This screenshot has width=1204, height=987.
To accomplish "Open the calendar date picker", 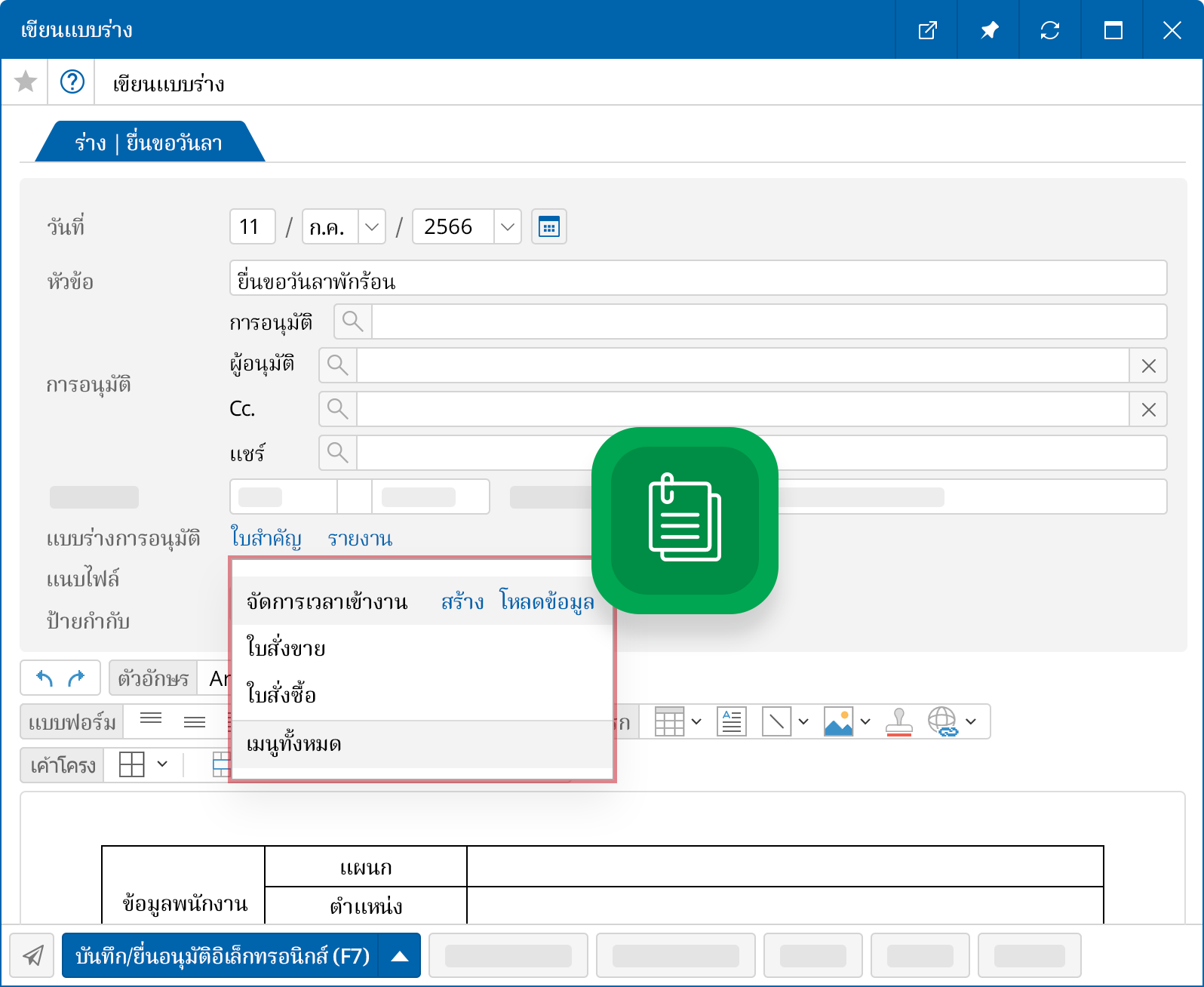I will (x=548, y=227).
